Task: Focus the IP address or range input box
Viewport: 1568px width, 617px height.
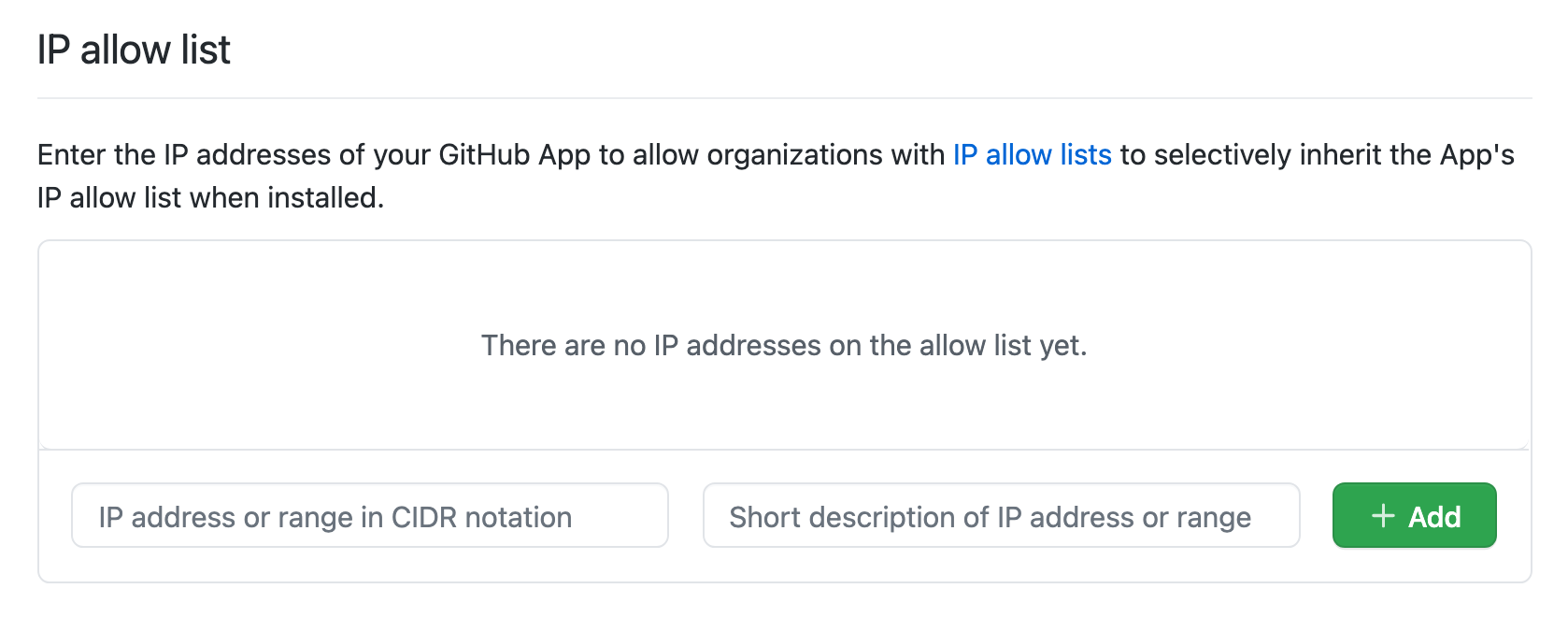Action: (x=369, y=515)
